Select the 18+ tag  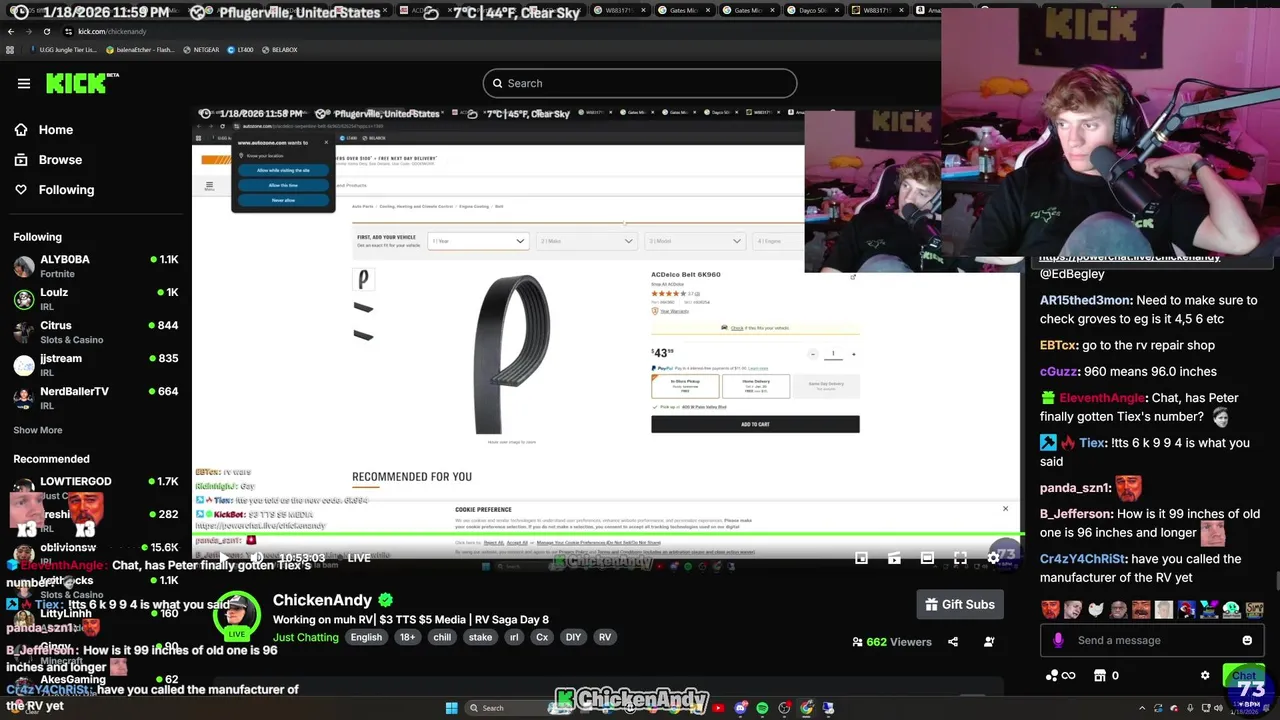coord(408,637)
